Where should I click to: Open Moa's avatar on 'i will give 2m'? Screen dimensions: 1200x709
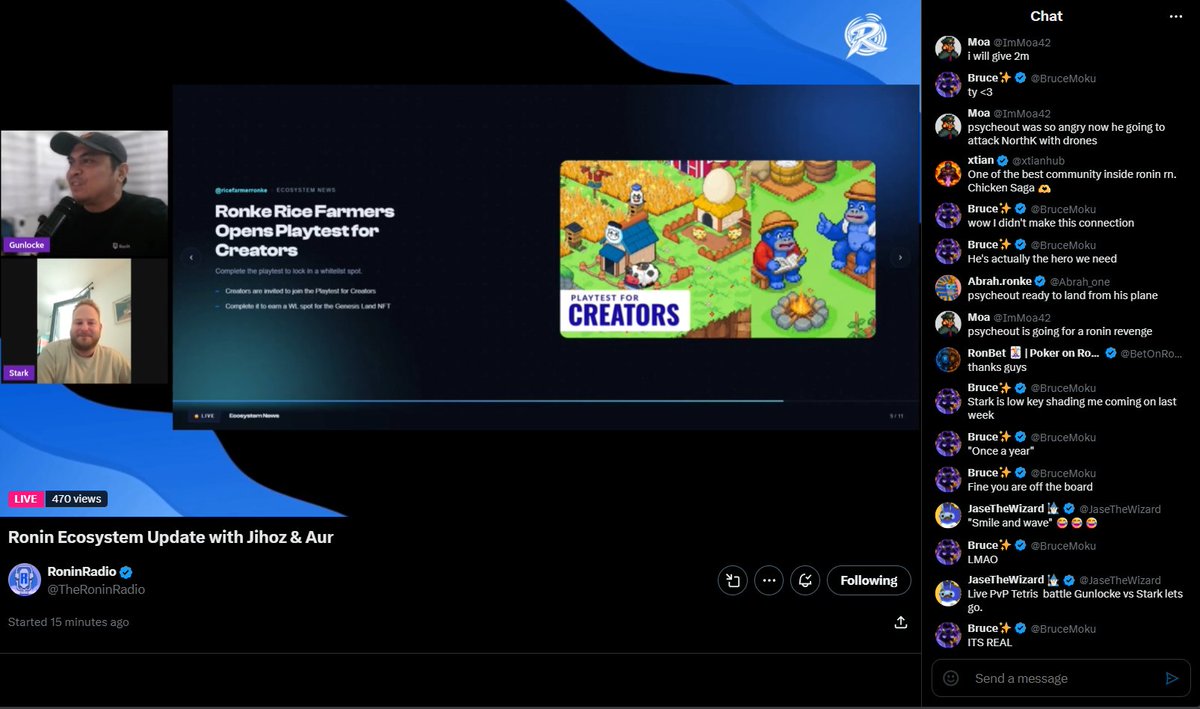click(x=948, y=49)
